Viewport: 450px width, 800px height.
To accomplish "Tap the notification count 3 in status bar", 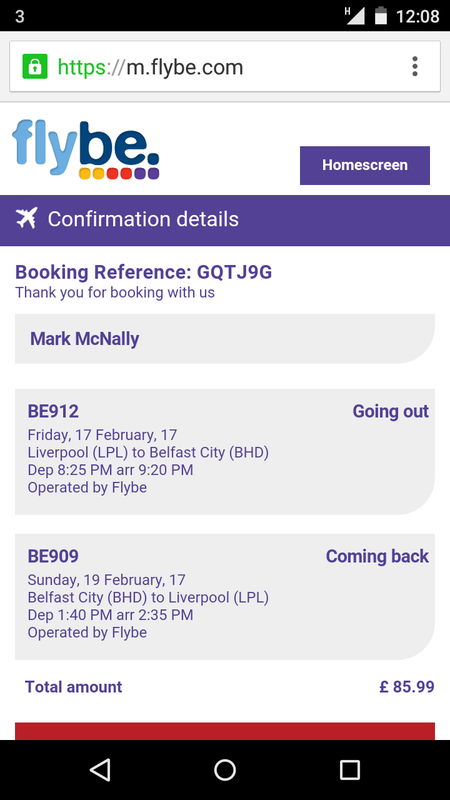I will coord(19,17).
